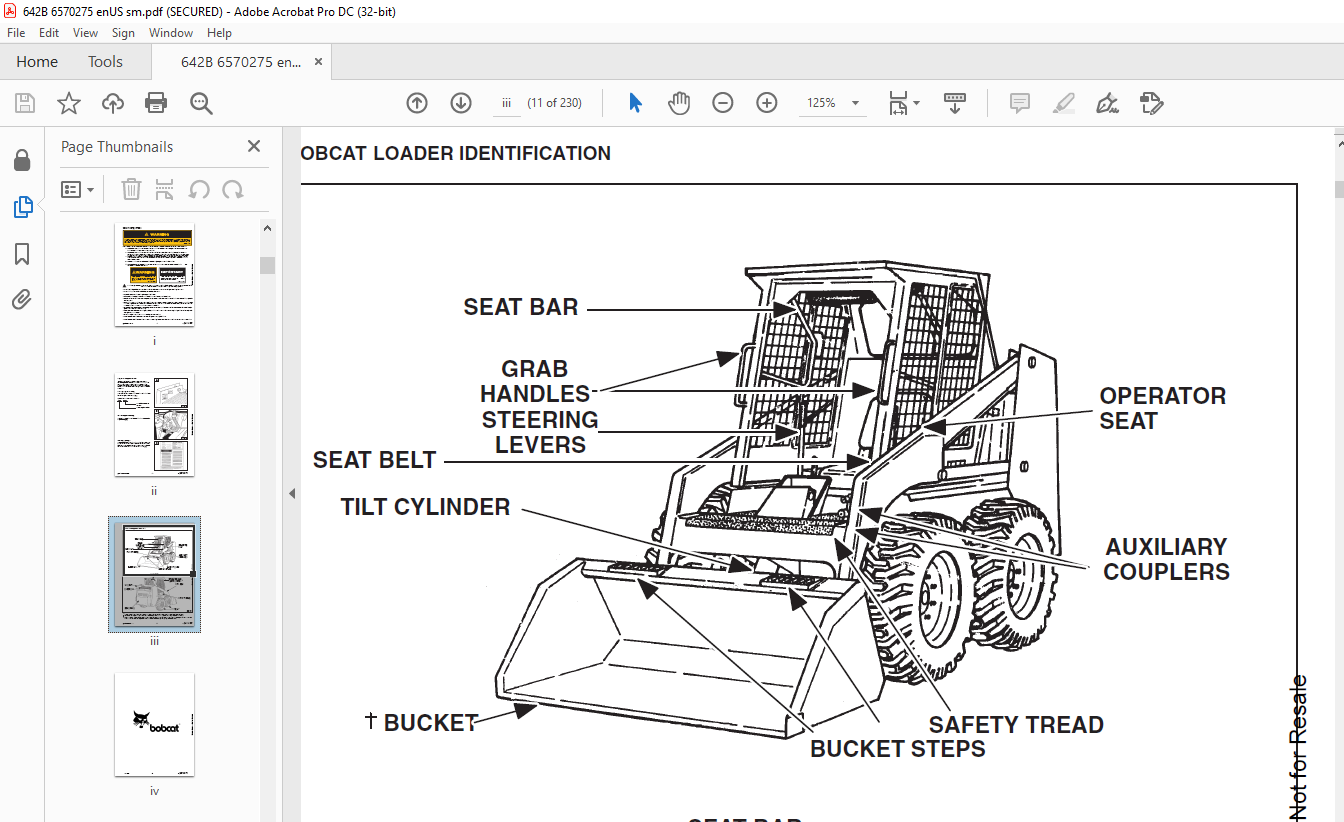Image resolution: width=1344 pixels, height=822 pixels.
Task: Click the BUCKET STEPS label text
Action: pyautogui.click(x=897, y=749)
